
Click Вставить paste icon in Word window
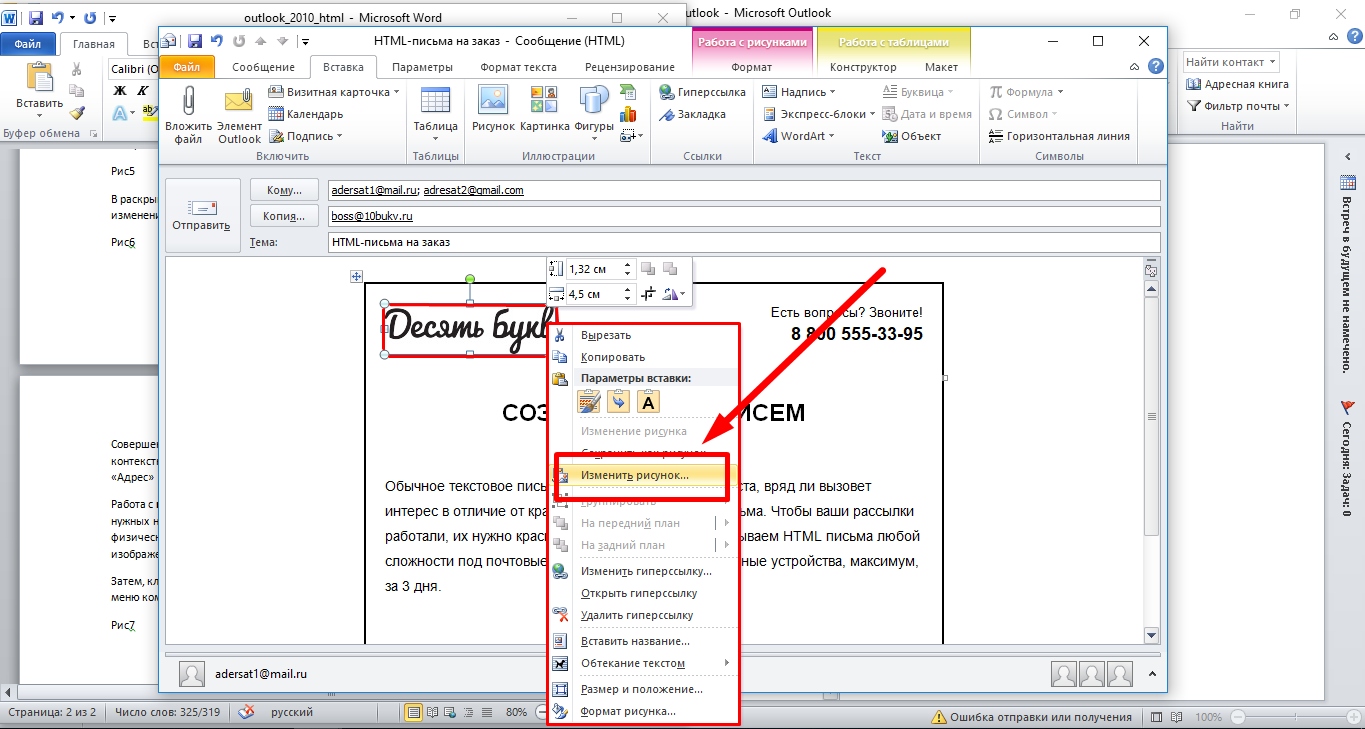pos(40,78)
